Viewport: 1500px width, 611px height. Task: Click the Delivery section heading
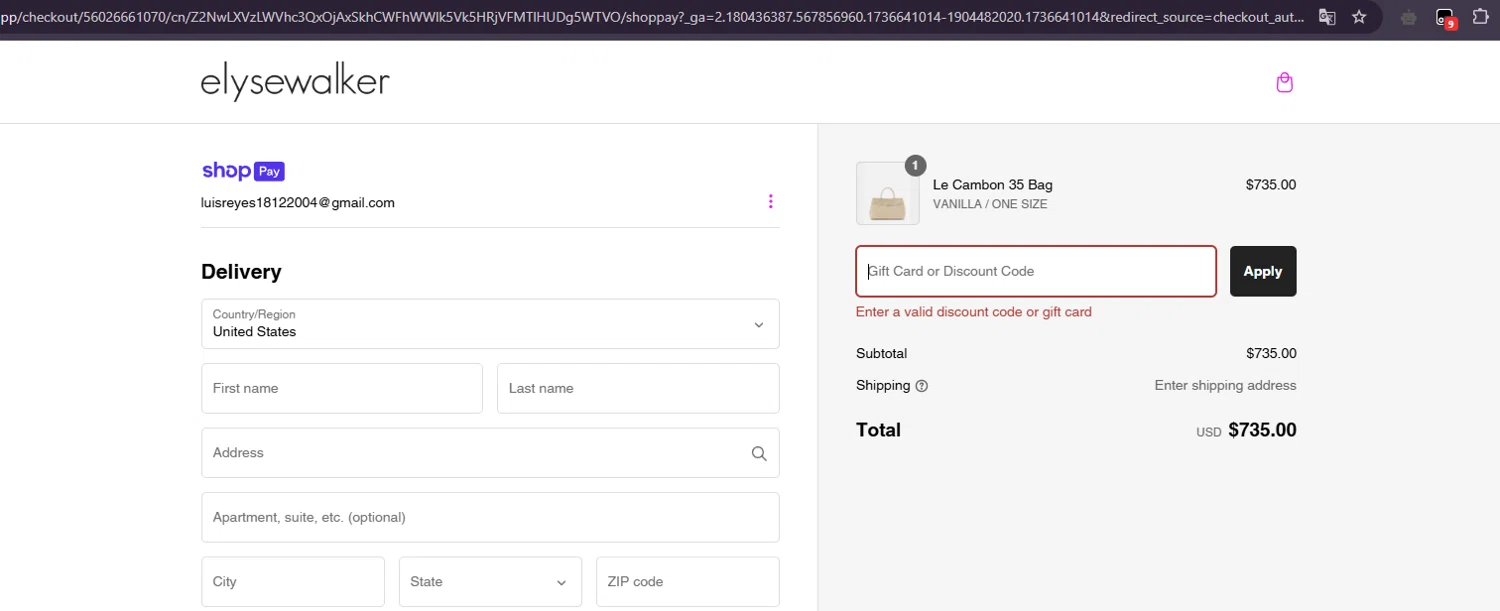[x=241, y=272]
